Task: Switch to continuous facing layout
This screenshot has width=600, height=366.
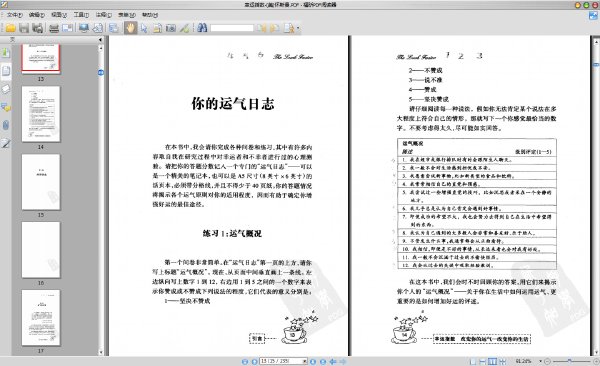Action: click(502, 361)
